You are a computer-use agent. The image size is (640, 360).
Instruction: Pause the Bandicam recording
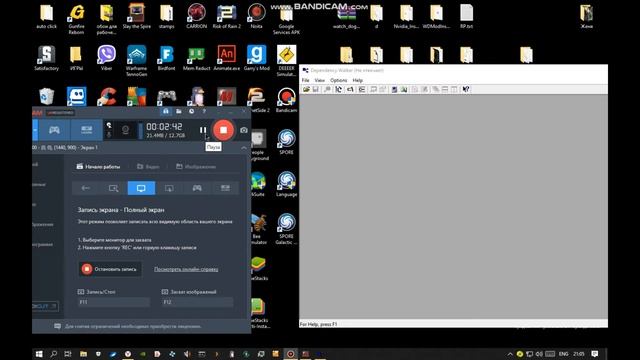click(x=203, y=130)
